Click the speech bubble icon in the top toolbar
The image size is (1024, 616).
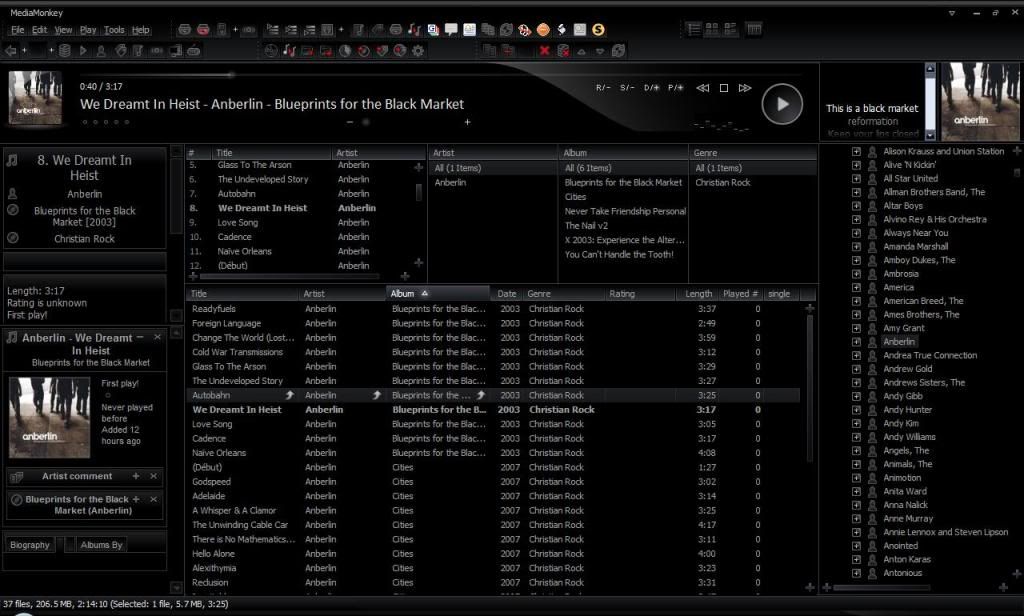point(451,30)
